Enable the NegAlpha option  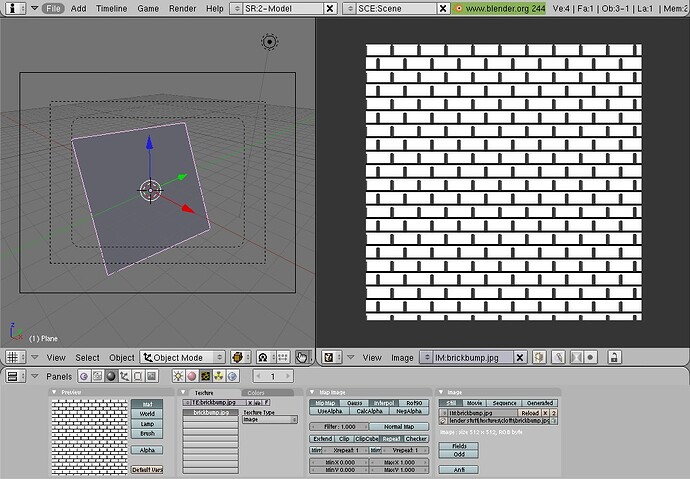409,411
